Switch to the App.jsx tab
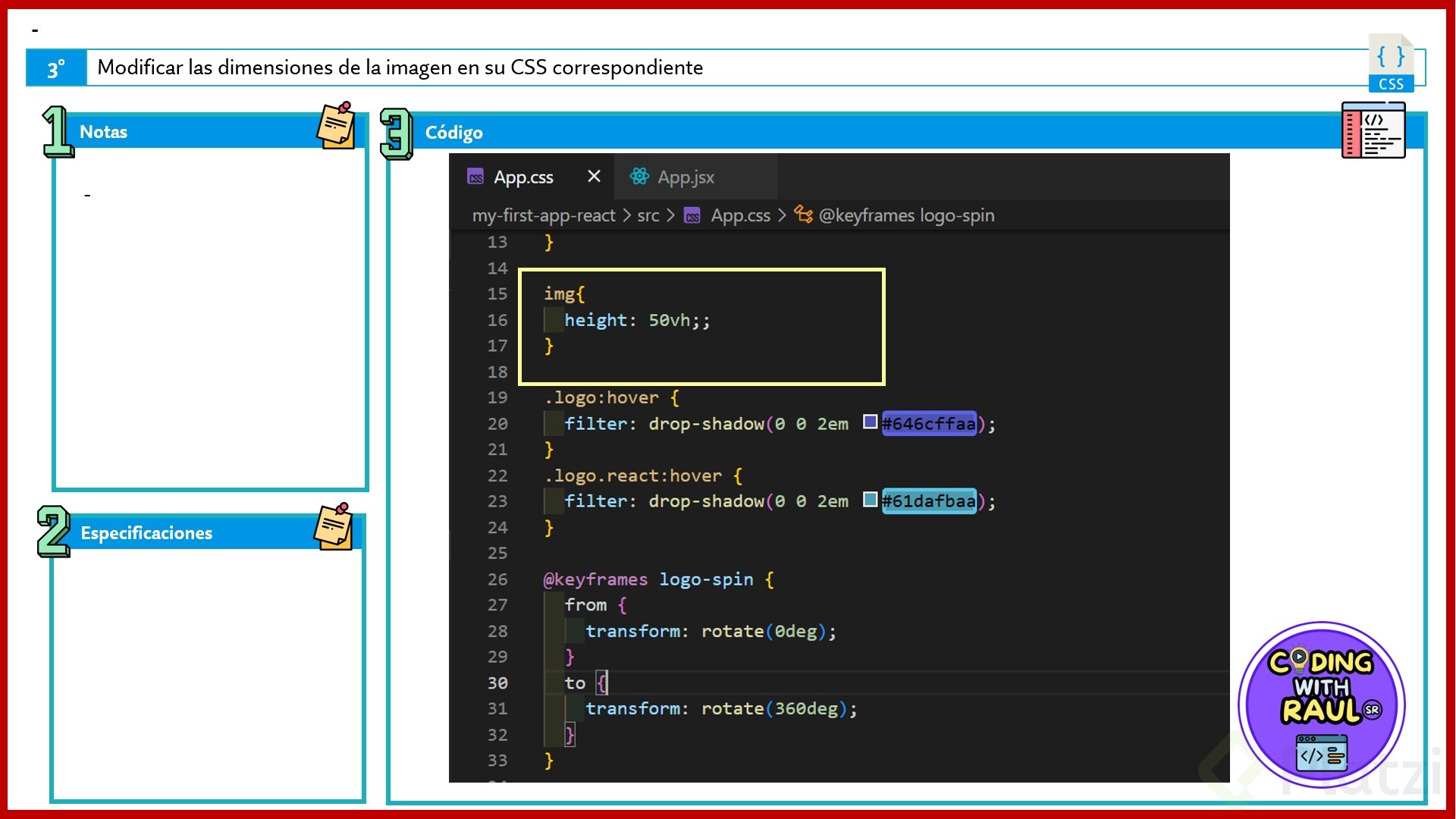1456x819 pixels. point(686,177)
